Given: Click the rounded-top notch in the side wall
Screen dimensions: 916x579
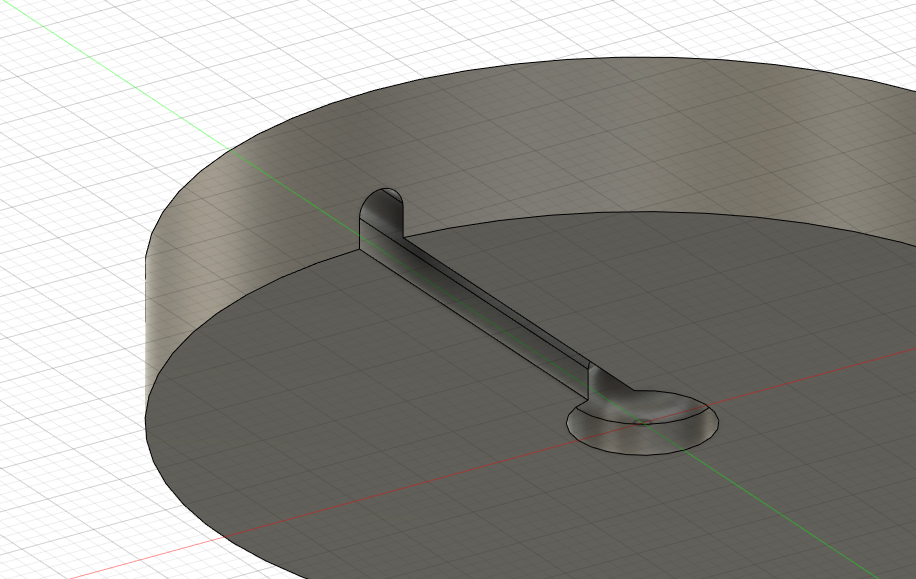Looking at the screenshot, I should coord(381,214).
